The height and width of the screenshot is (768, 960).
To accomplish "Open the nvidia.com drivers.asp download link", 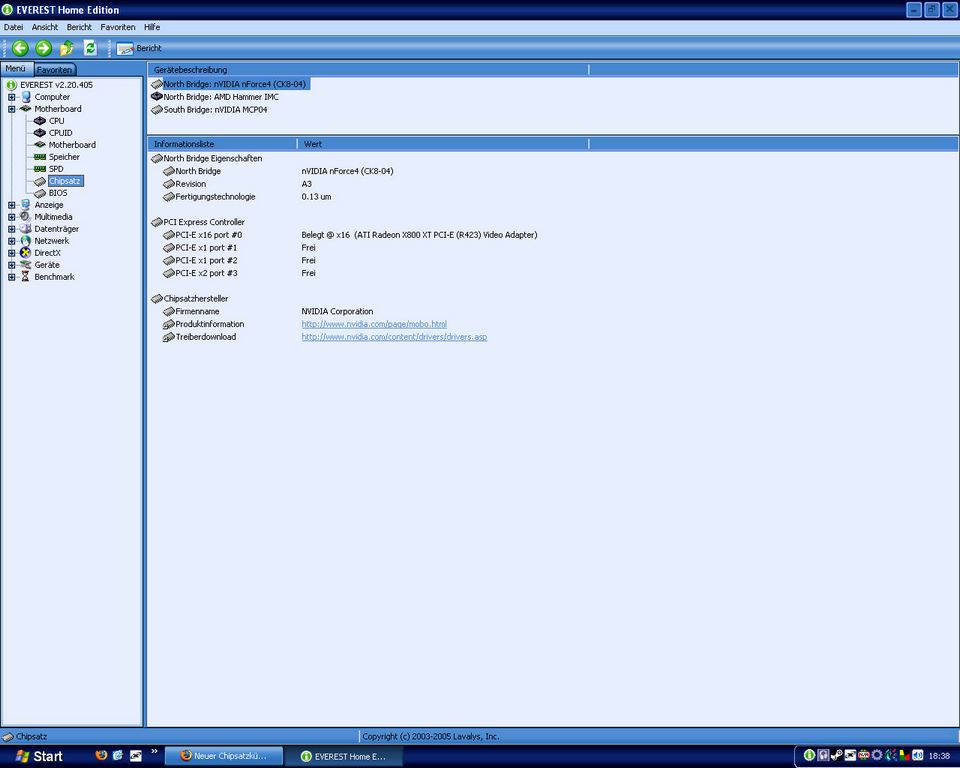I will coord(394,337).
